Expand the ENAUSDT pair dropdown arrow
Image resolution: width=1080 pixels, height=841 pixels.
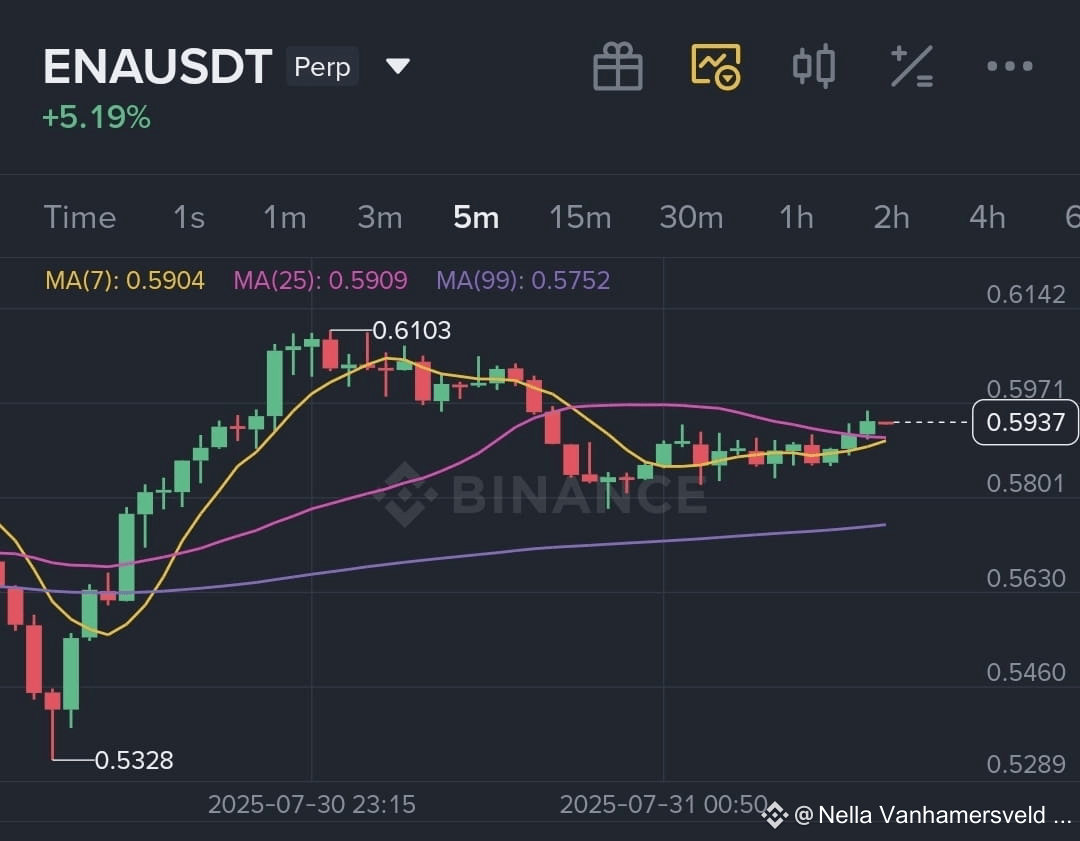398,66
